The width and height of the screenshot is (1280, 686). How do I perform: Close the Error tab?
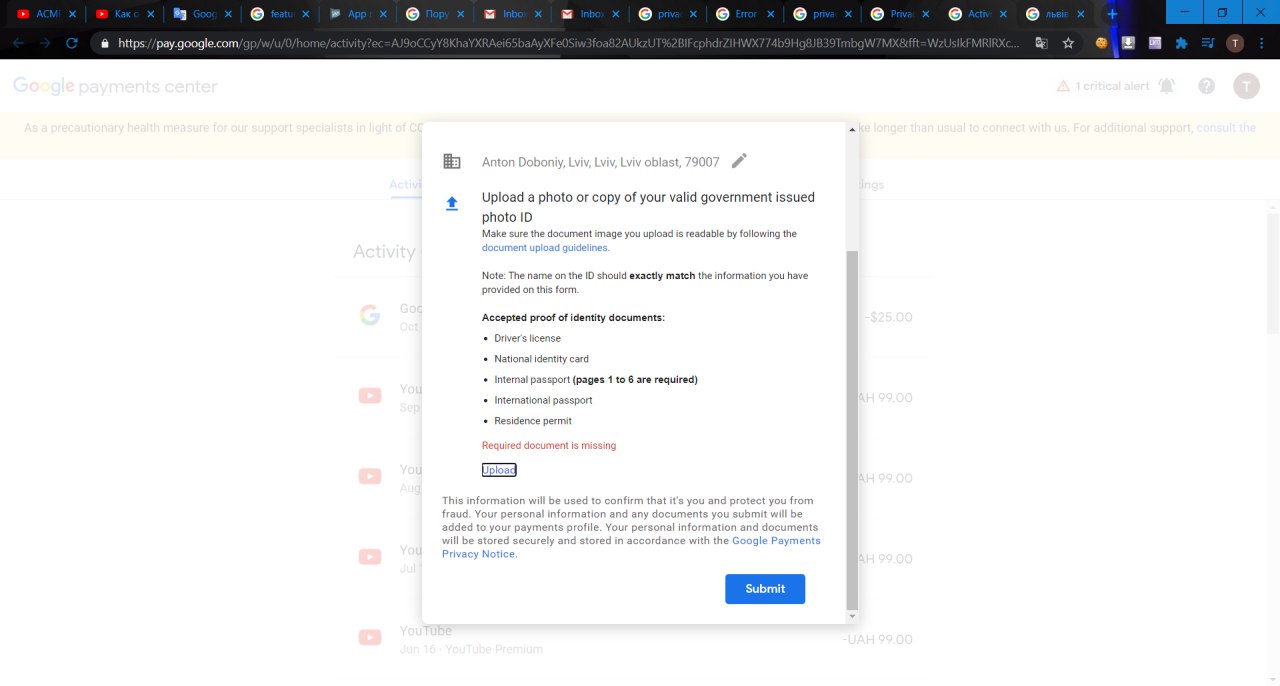[x=770, y=14]
